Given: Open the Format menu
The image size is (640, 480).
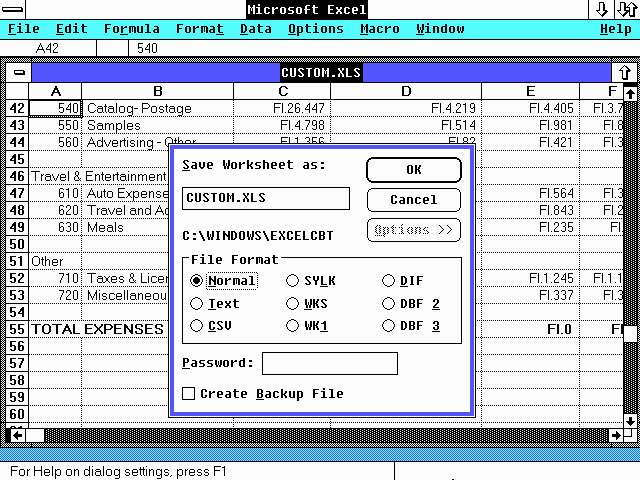Looking at the screenshot, I should click(x=200, y=29).
